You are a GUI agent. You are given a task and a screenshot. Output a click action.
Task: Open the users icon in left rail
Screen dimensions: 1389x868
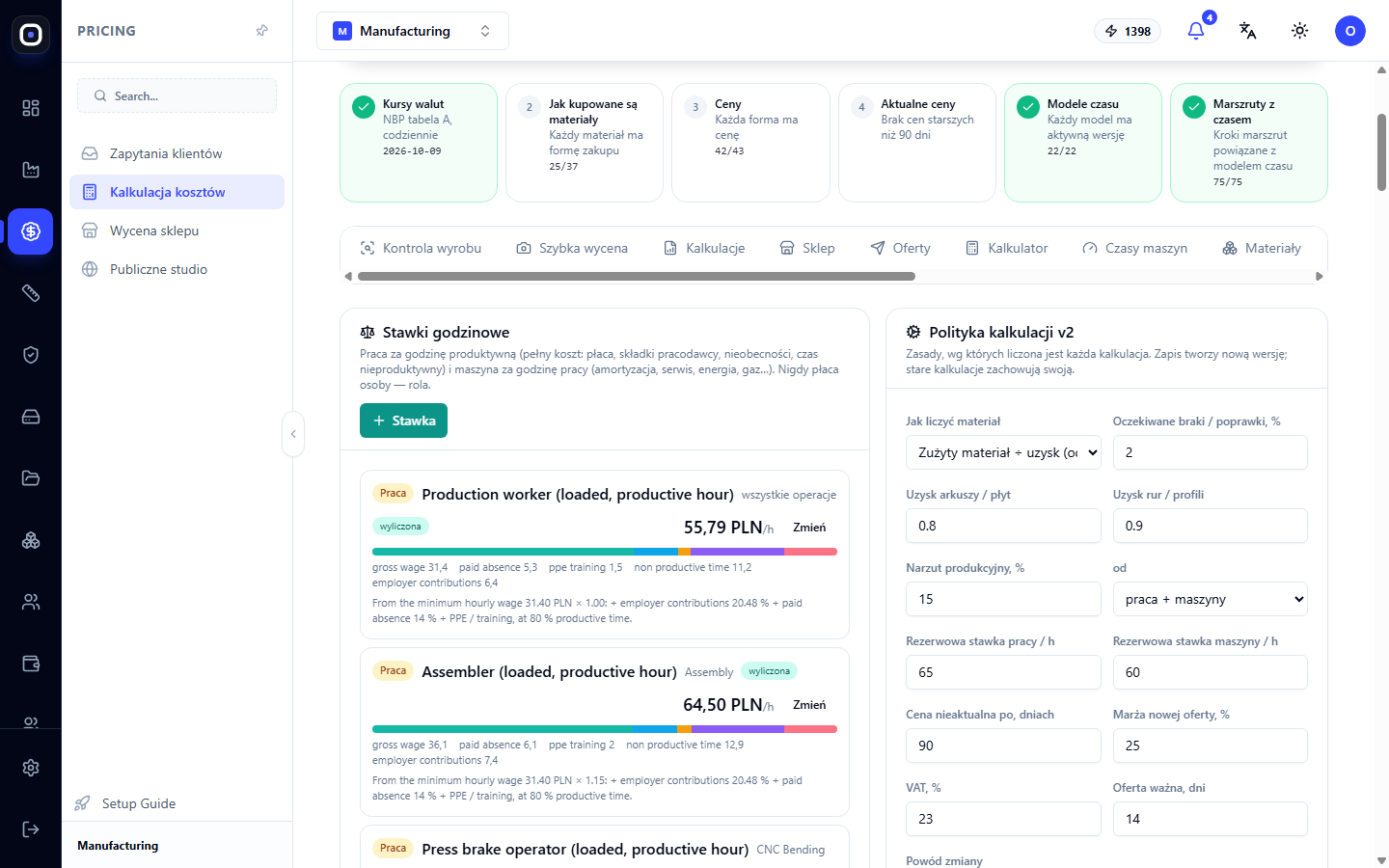tap(31, 602)
